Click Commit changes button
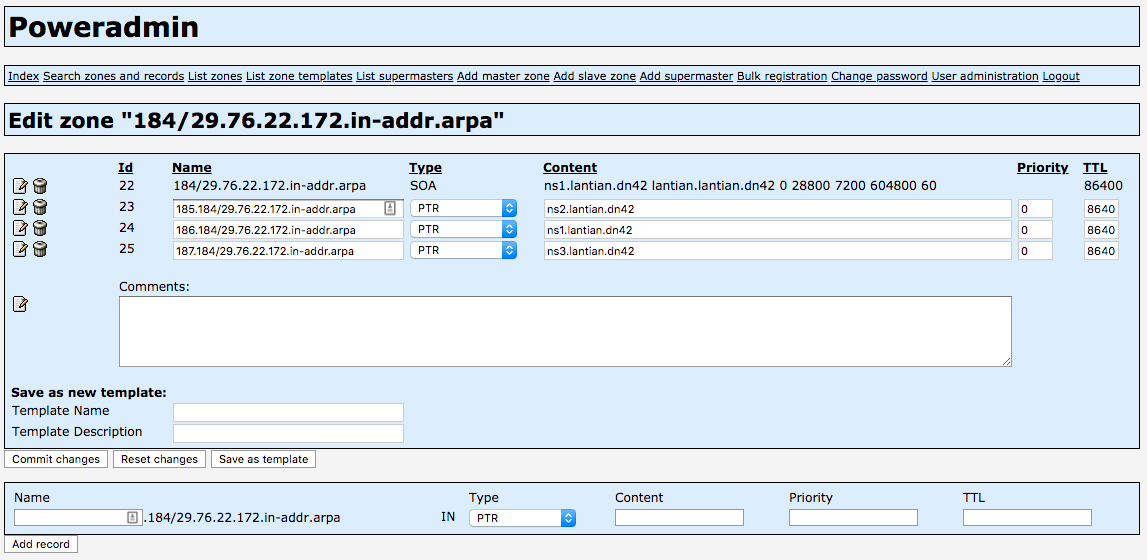The width and height of the screenshot is (1147, 560). coord(56,459)
